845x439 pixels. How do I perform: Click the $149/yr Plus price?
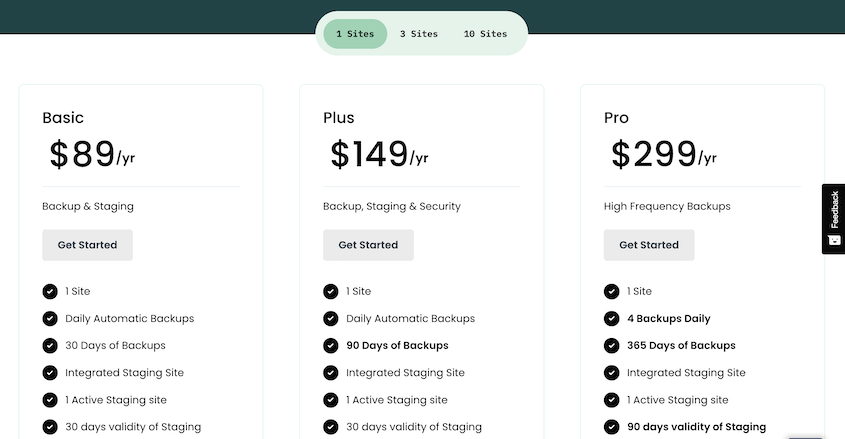(x=379, y=154)
